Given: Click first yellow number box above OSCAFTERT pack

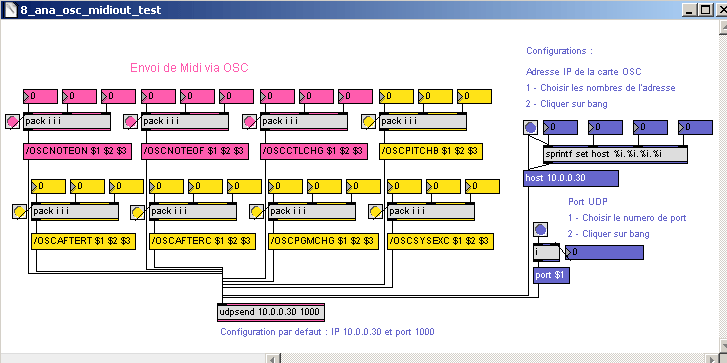Looking at the screenshot, I should [49, 186].
